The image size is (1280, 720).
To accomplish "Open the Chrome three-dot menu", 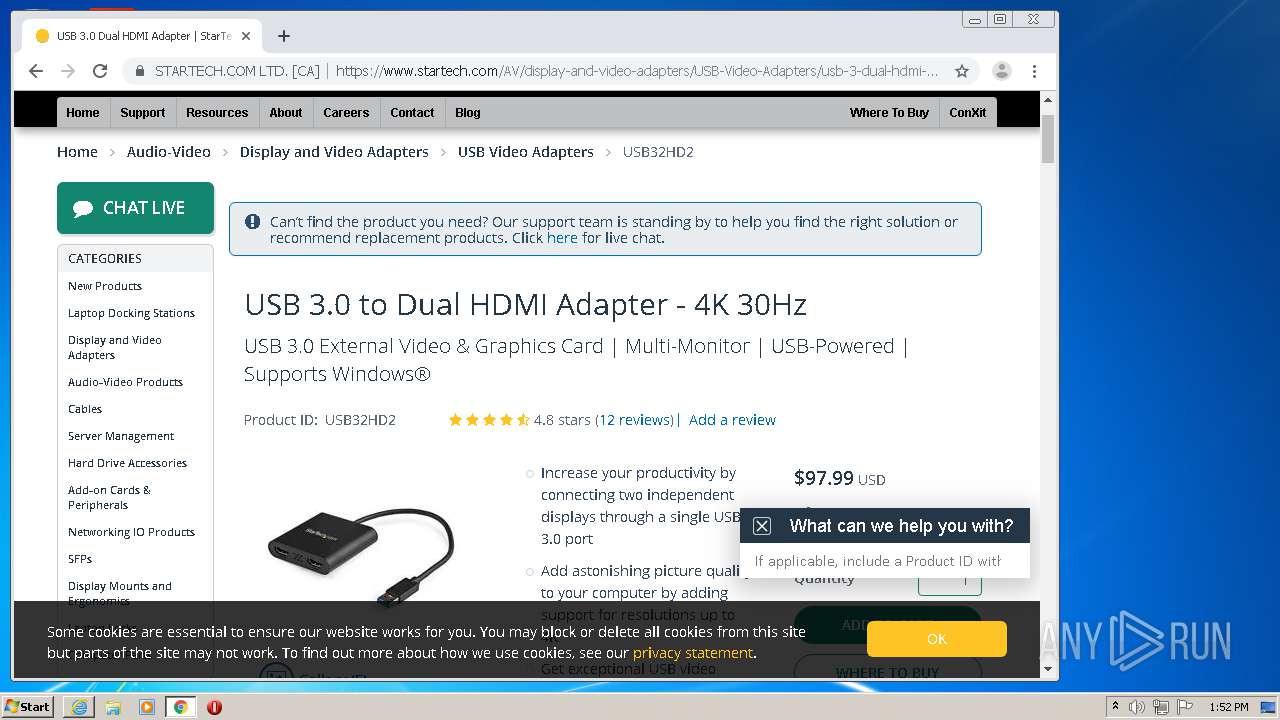I will click(1034, 71).
